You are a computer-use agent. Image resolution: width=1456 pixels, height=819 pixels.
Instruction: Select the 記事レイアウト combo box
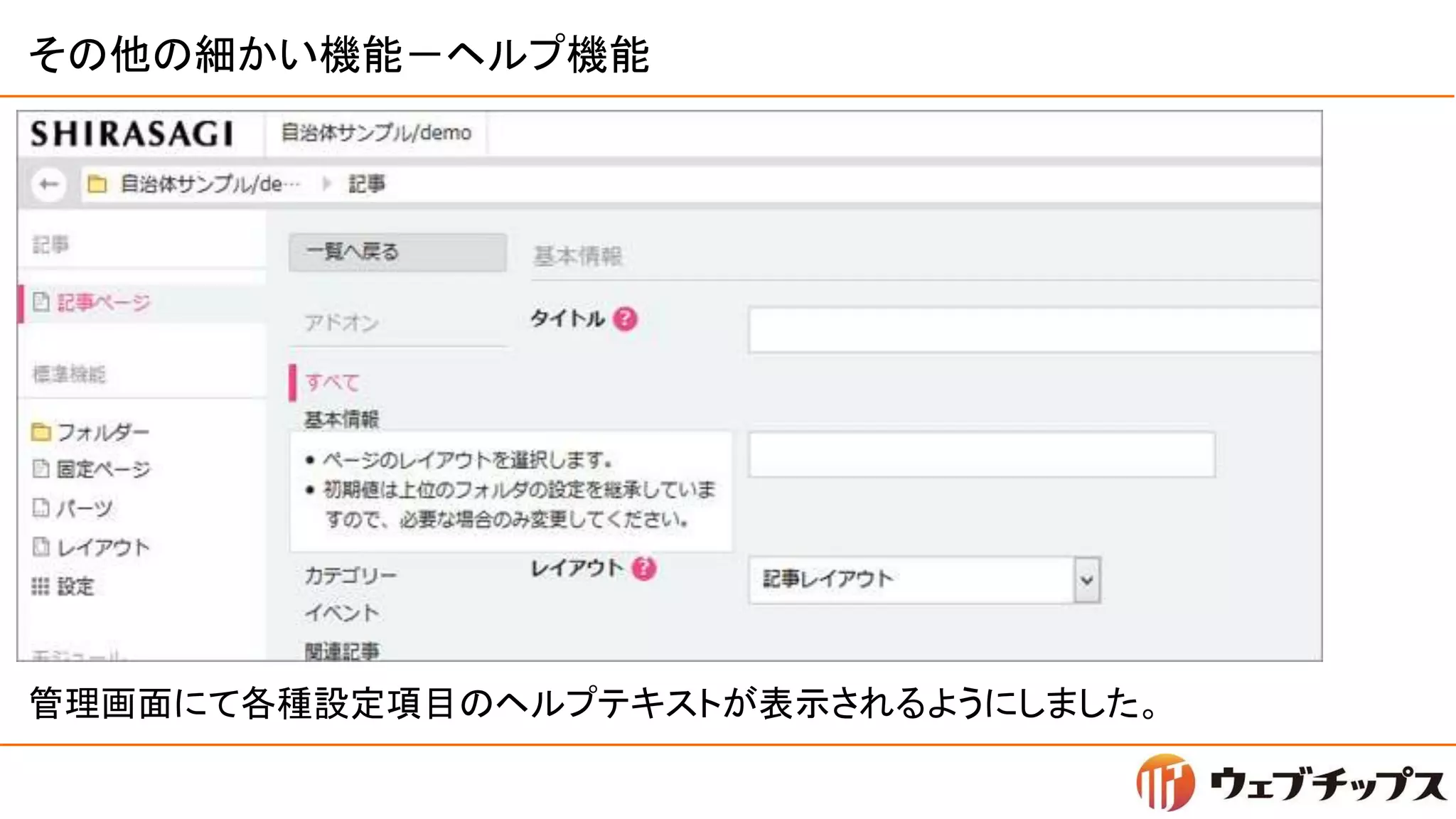pyautogui.click(x=911, y=580)
